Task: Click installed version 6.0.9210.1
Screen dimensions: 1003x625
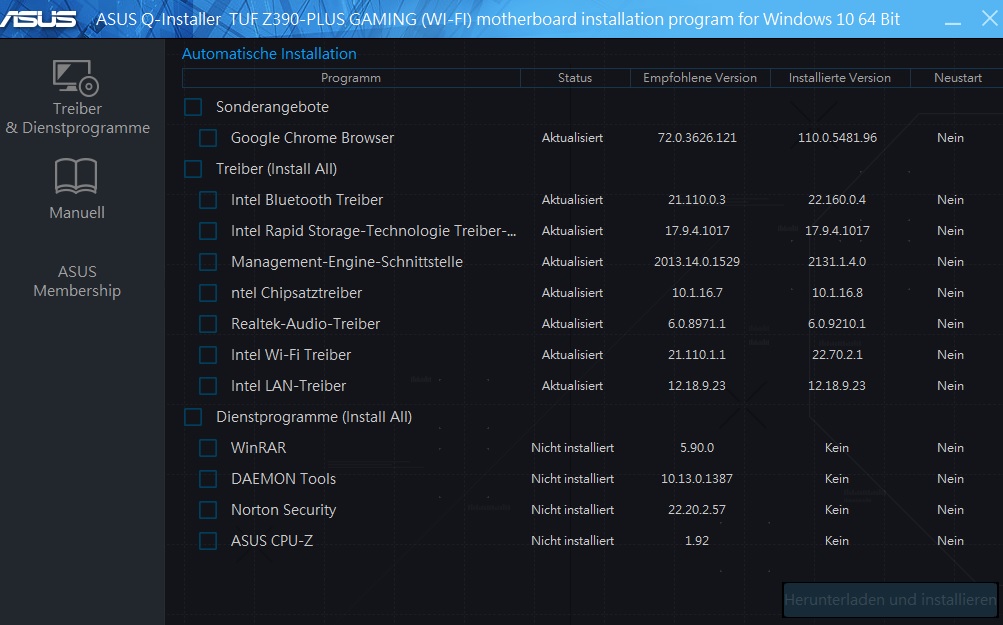Action: 837,324
